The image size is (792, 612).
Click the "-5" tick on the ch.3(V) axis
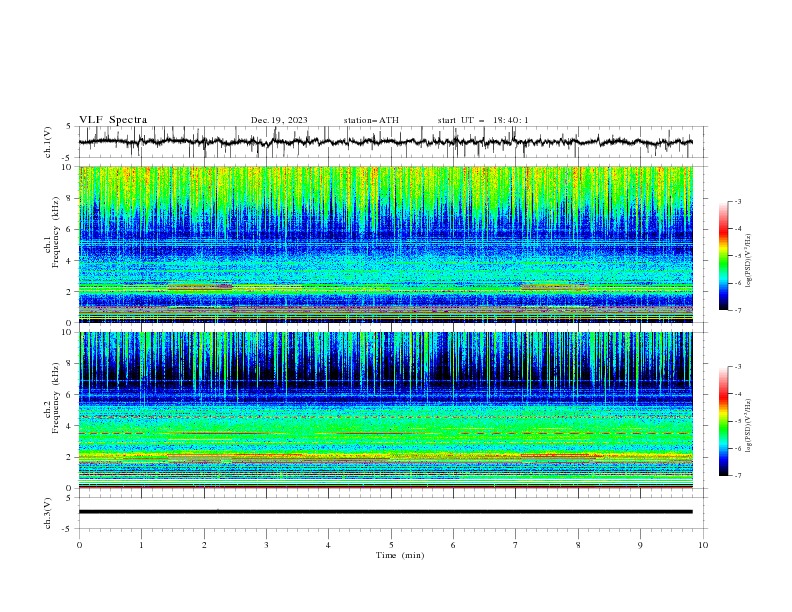tap(68, 529)
